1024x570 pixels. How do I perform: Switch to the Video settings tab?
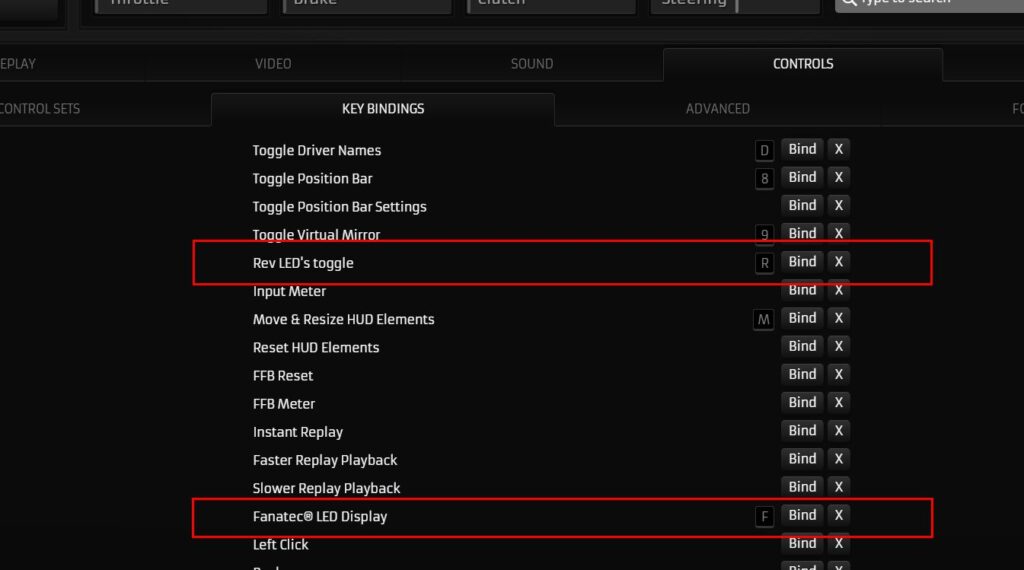click(273, 64)
